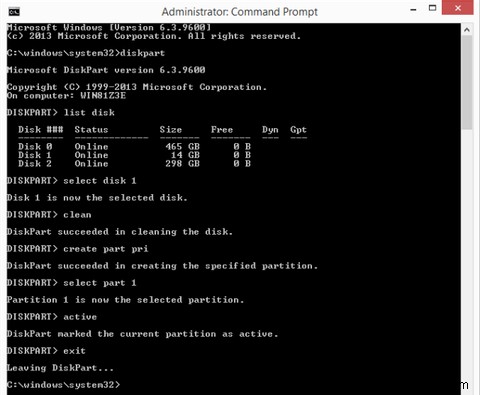Click the 'Disk 1' row label
This screenshot has height=395, width=480.
click(x=35, y=155)
